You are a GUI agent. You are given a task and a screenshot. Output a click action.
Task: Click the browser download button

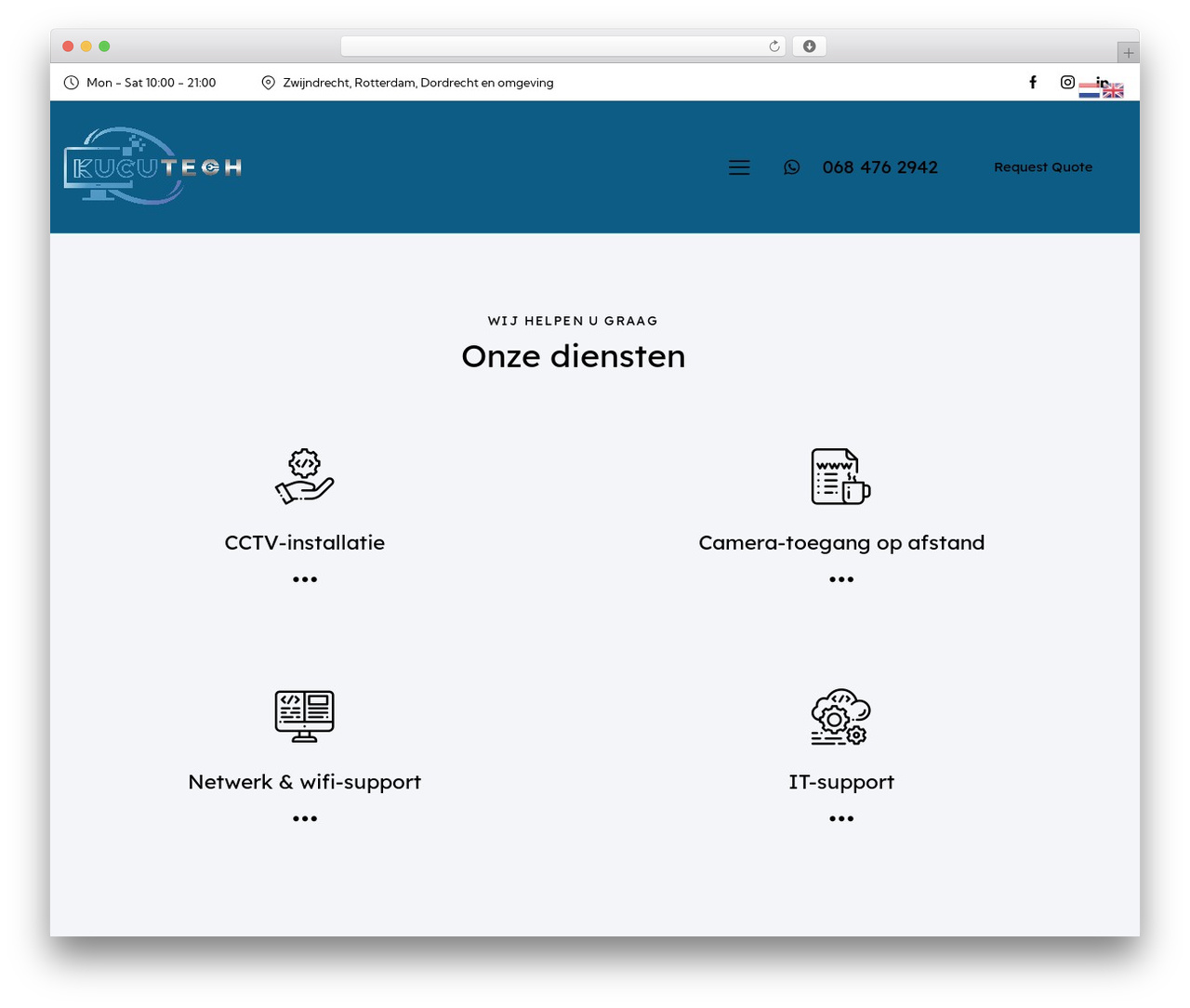point(809,46)
